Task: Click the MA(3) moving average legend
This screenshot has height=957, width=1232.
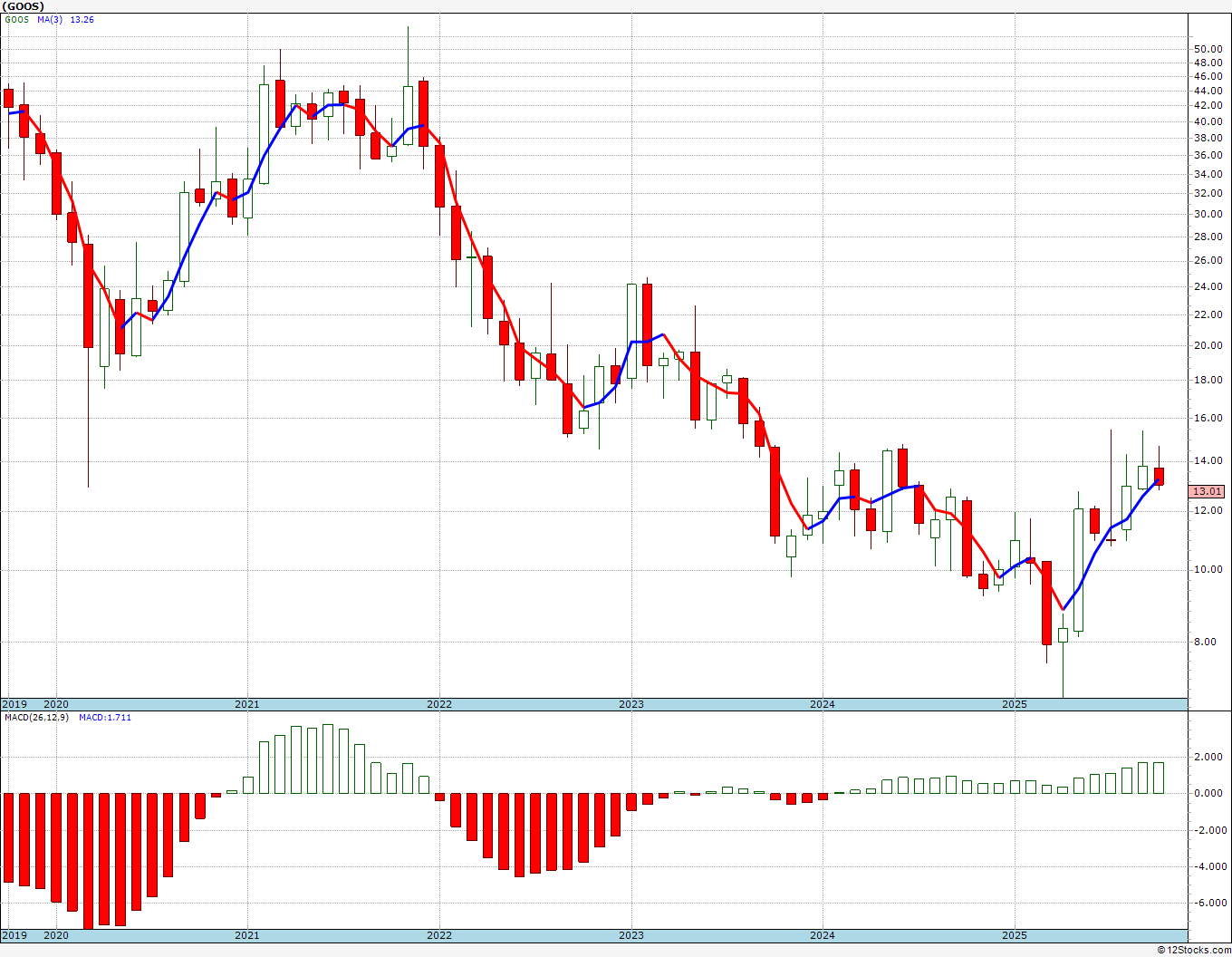Action: [x=50, y=20]
